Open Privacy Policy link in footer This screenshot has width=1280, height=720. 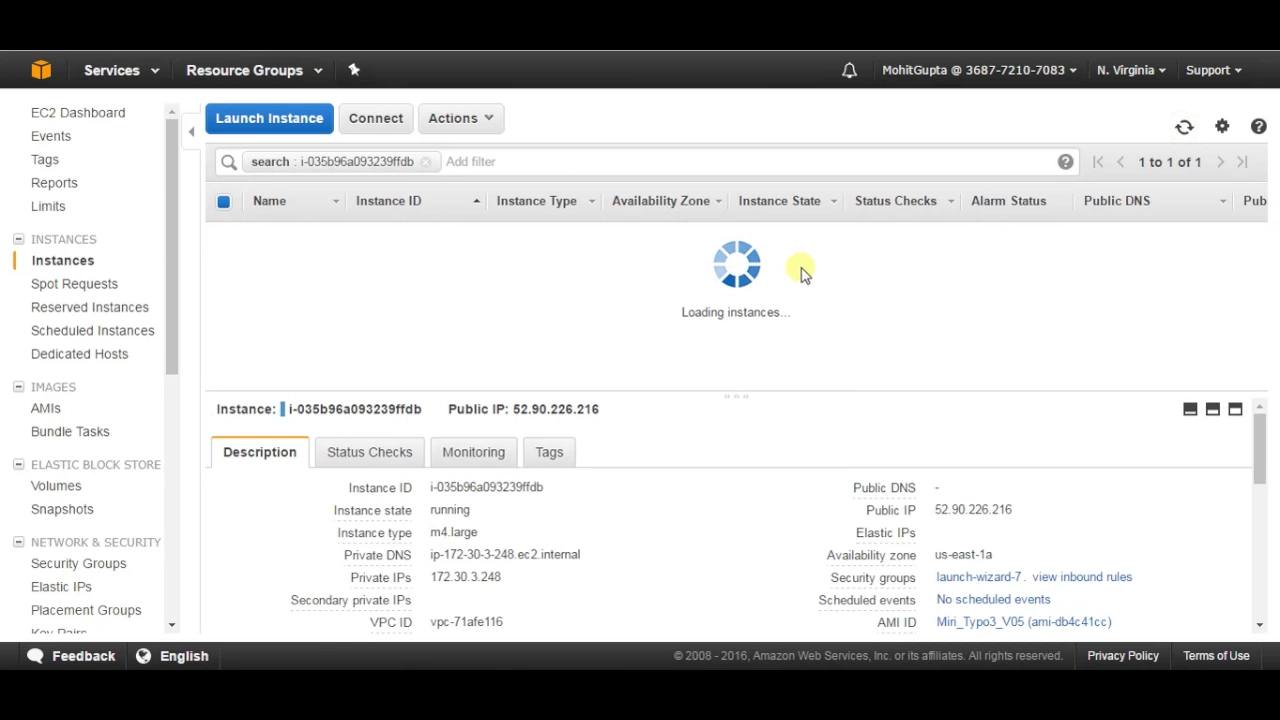(1123, 656)
